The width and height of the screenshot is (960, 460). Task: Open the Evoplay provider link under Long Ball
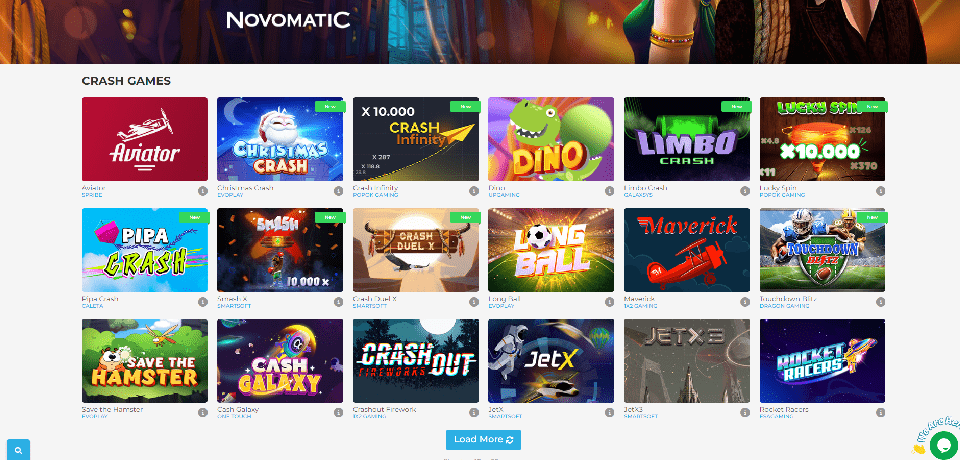coord(500,306)
